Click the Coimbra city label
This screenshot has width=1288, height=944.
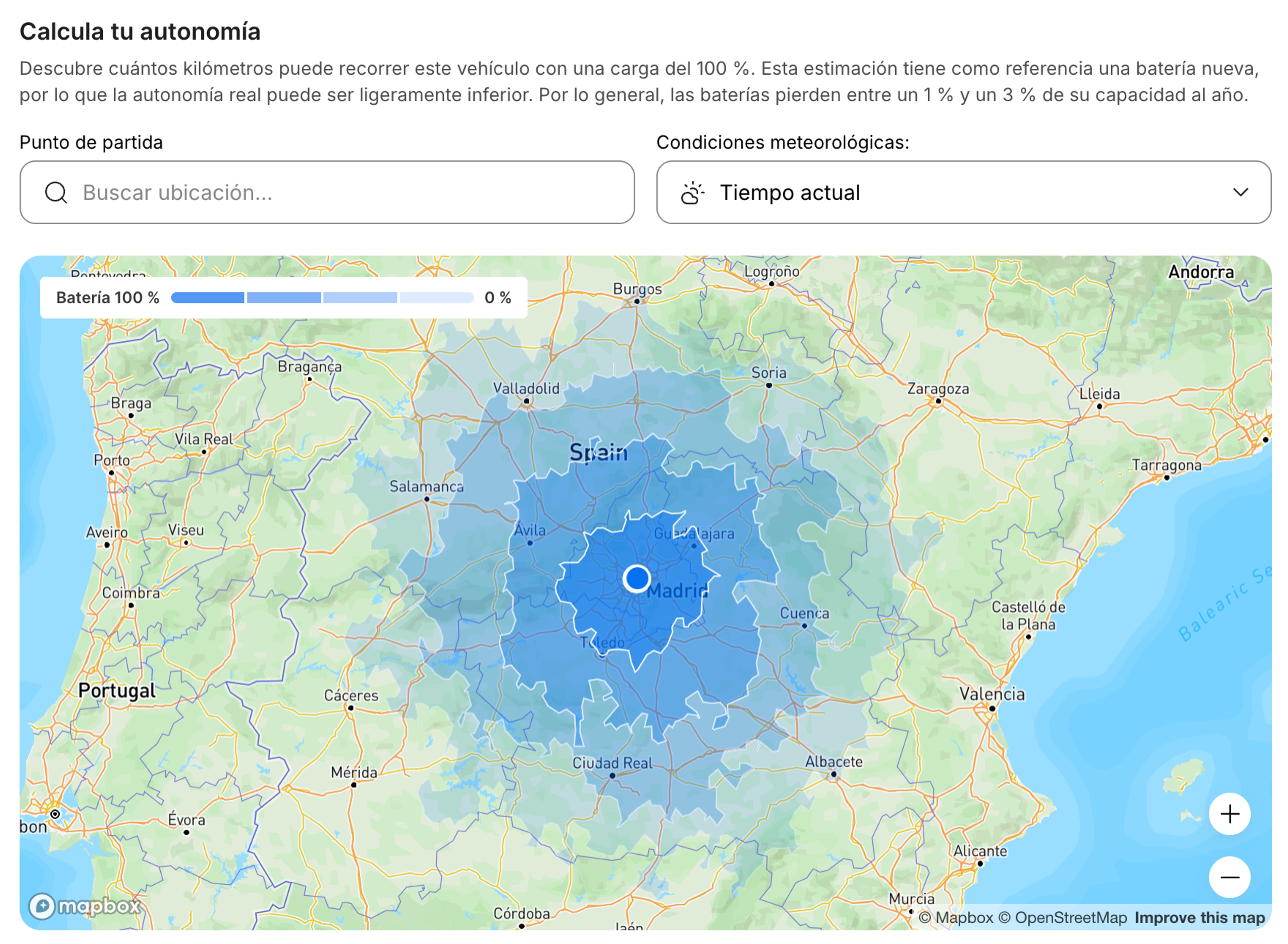[130, 593]
